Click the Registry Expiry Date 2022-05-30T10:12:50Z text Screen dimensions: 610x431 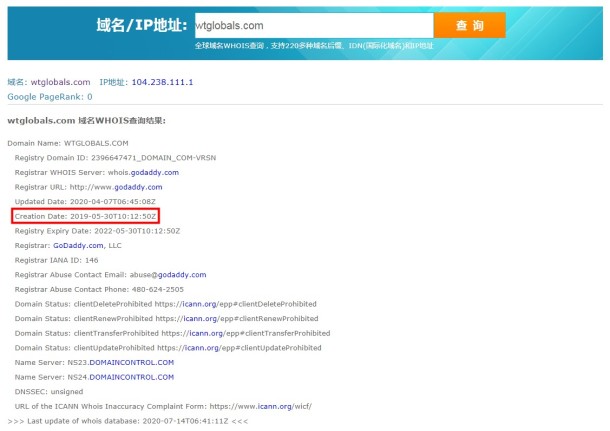pos(97,231)
